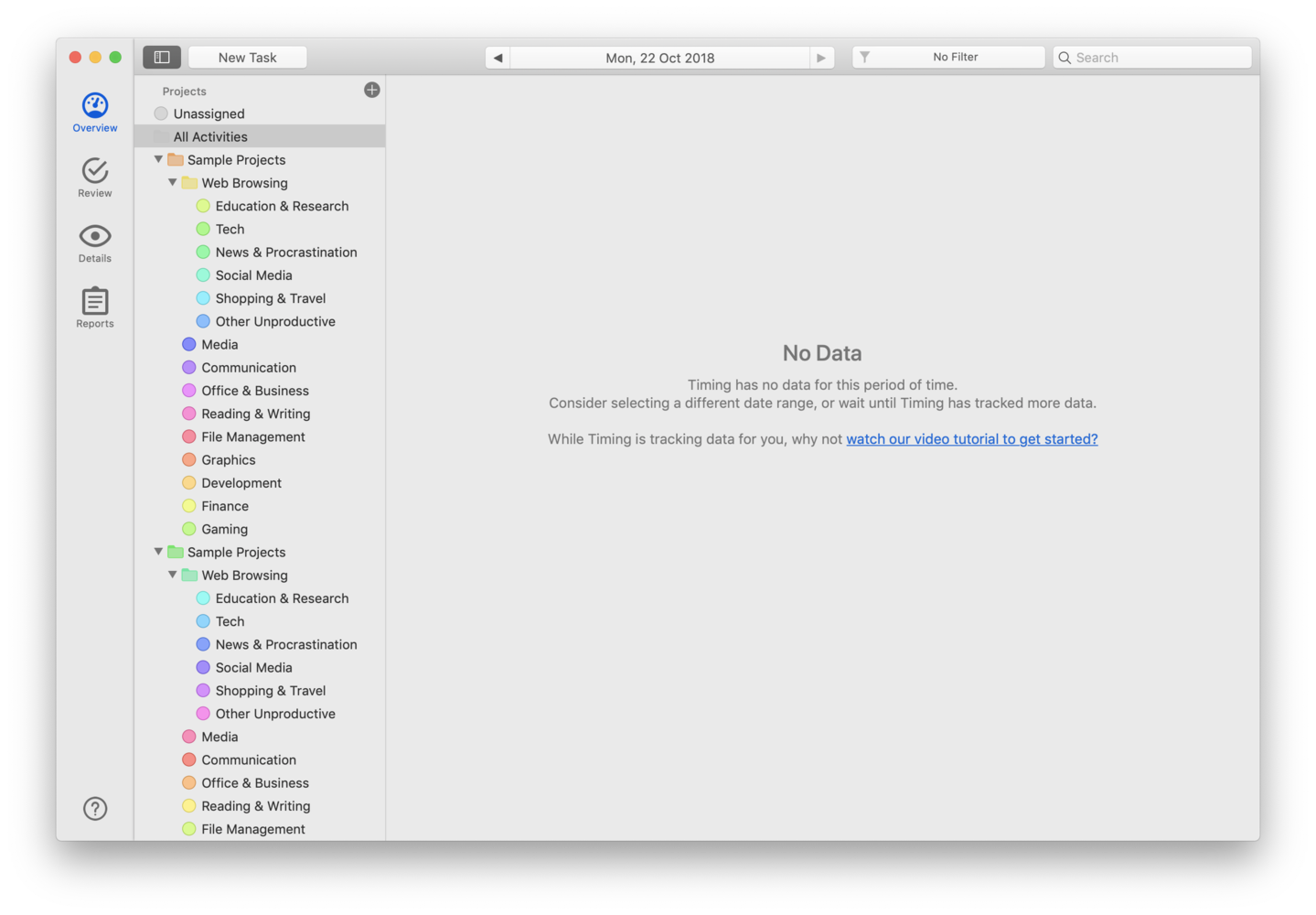Open the No Filter dropdown
1316x915 pixels.
point(948,58)
